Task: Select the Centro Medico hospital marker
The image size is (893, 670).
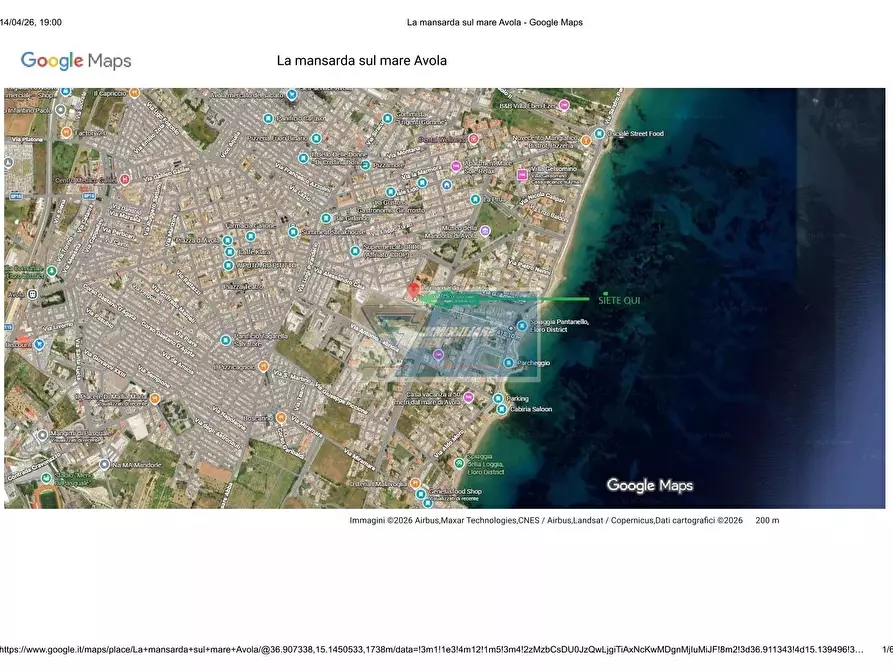Action: click(125, 180)
